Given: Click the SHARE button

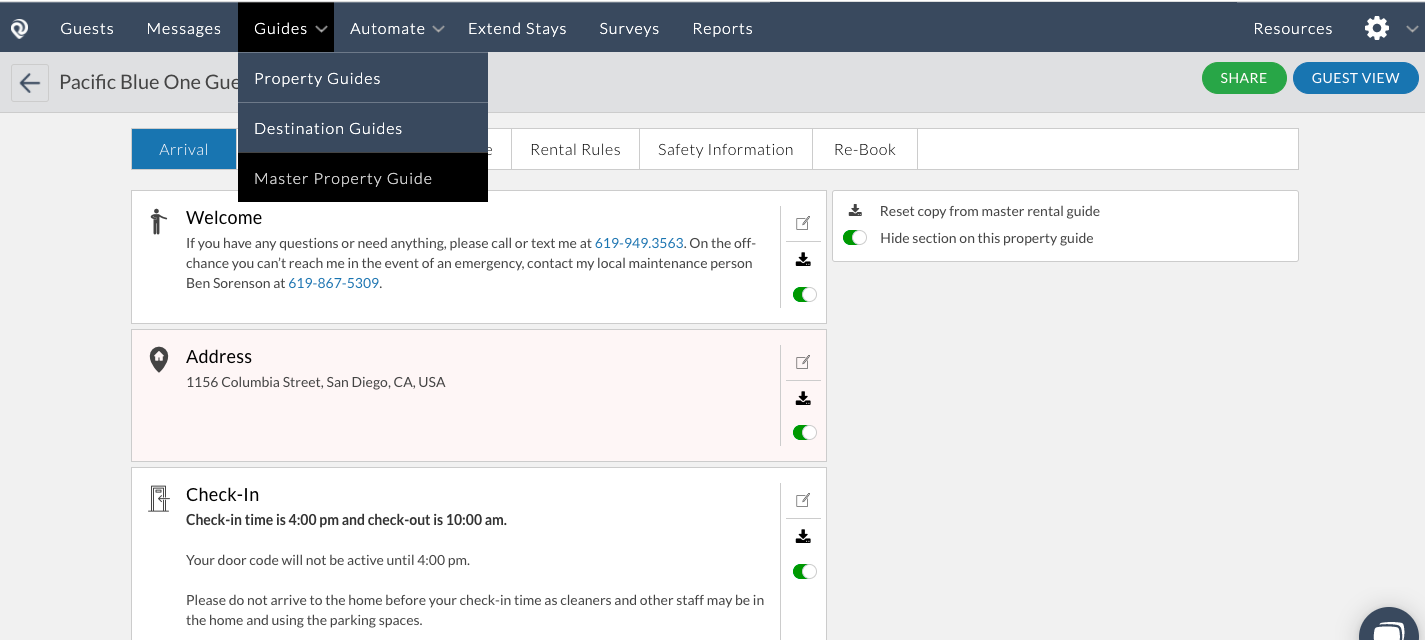Looking at the screenshot, I should 1244,77.
